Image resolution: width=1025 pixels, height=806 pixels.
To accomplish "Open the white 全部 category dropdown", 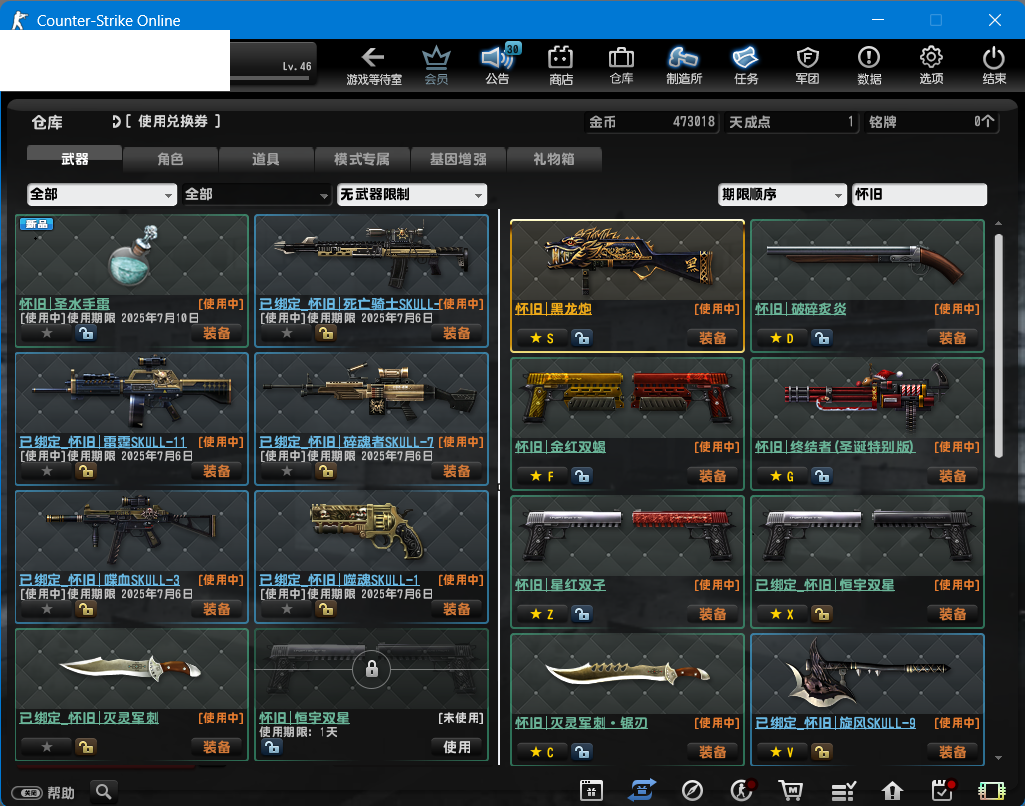I will 102,194.
